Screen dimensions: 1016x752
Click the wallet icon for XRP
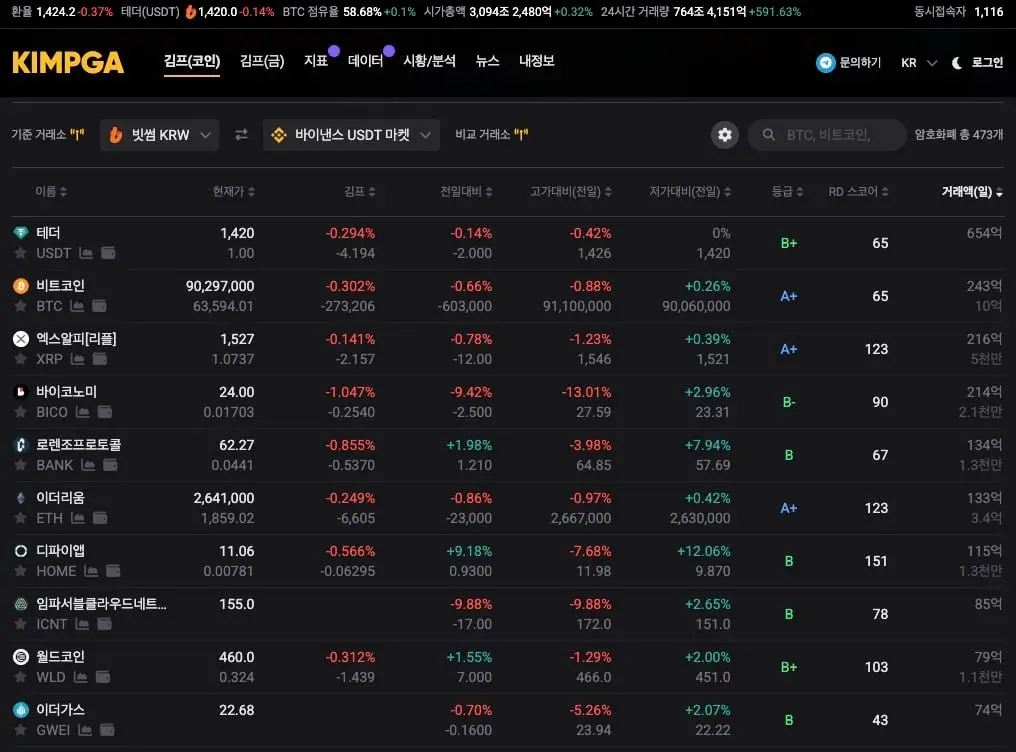click(100, 359)
